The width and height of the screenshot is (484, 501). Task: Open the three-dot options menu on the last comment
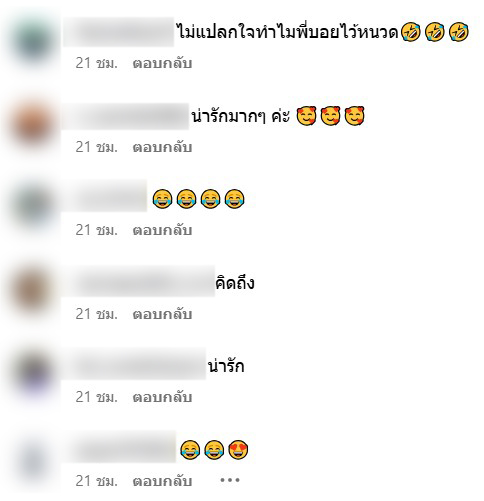230,480
